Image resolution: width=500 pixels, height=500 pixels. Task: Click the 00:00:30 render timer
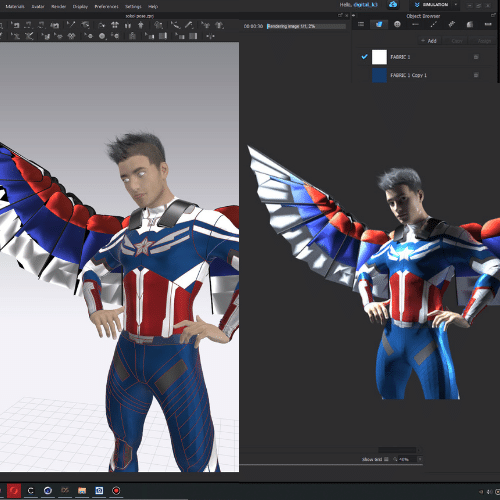[x=253, y=26]
